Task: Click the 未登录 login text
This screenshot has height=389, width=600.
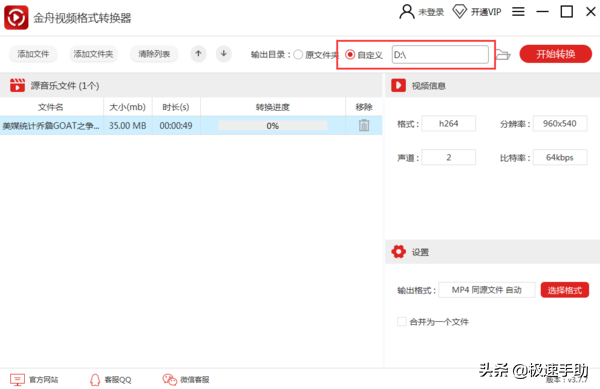Action: click(x=431, y=12)
